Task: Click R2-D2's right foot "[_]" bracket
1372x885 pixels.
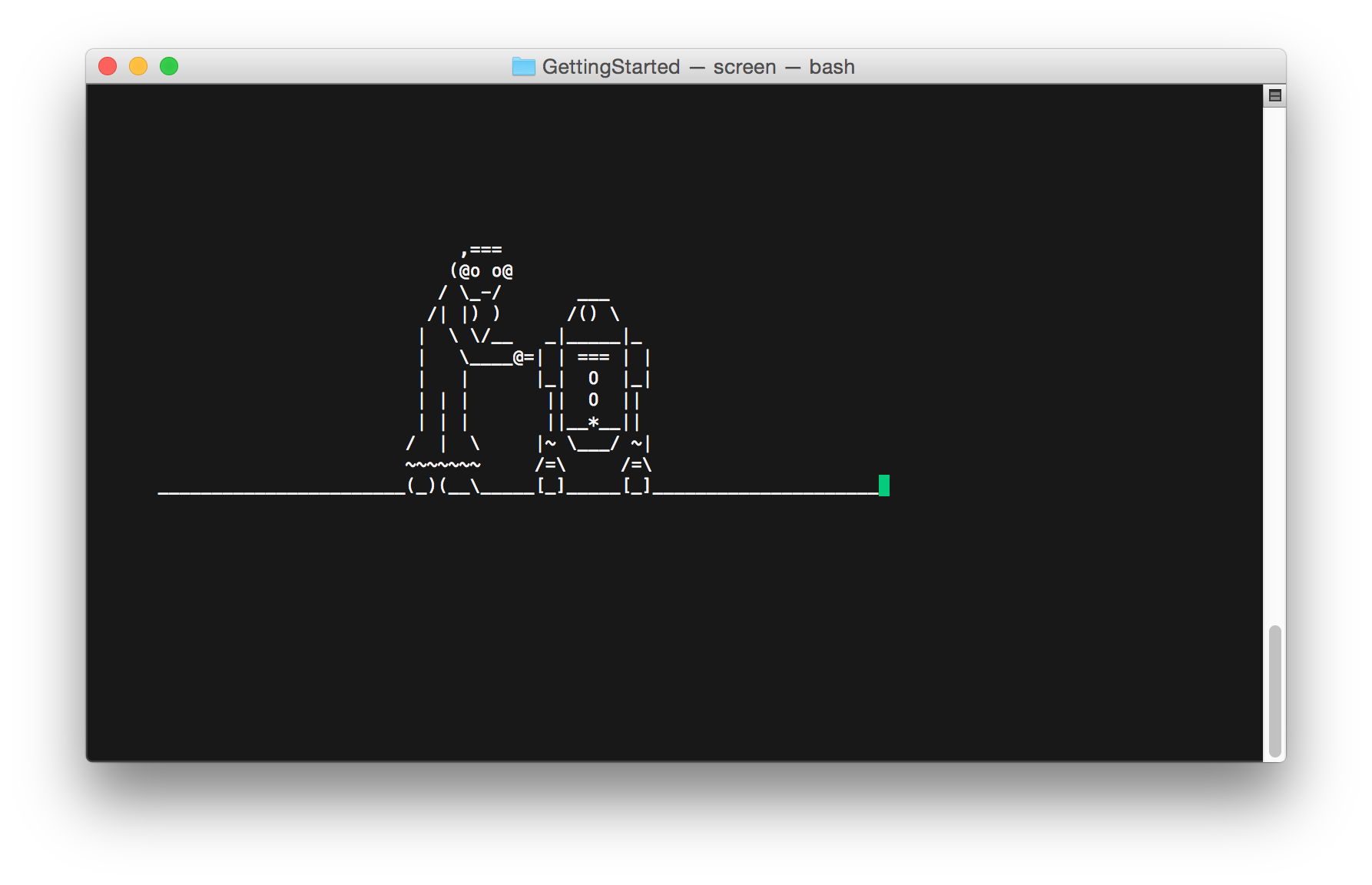Action: (637, 486)
